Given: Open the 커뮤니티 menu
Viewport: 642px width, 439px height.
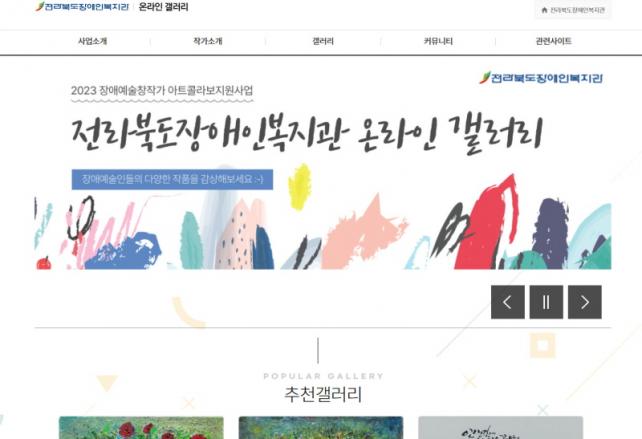Looking at the screenshot, I should coord(438,41).
